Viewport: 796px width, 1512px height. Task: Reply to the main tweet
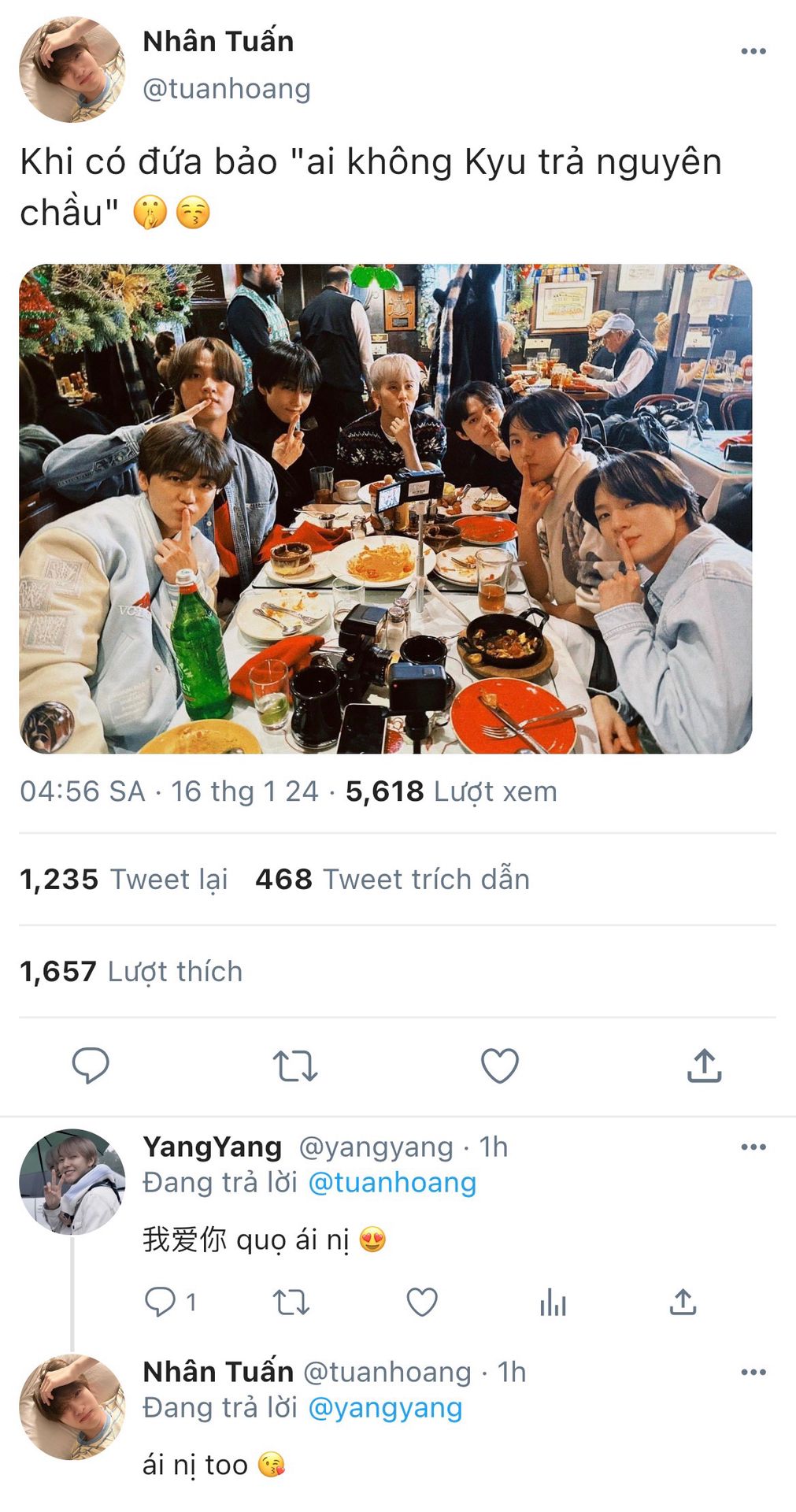click(91, 1065)
